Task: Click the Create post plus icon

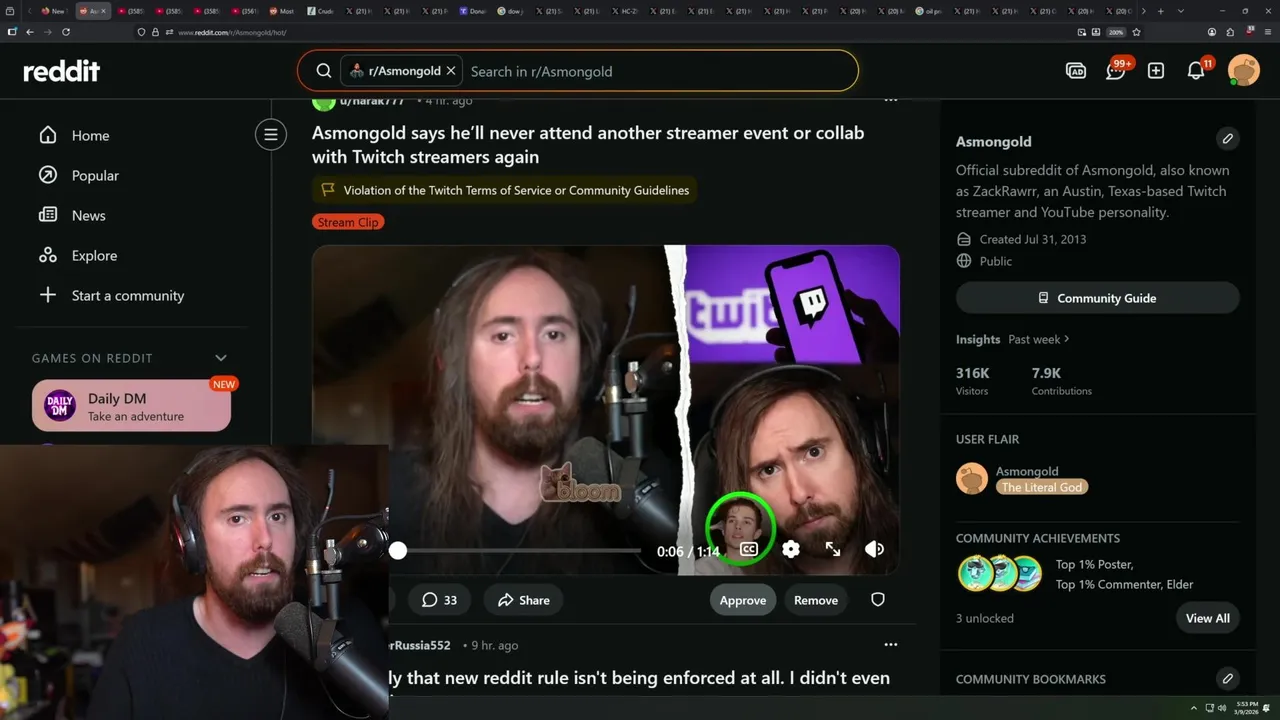Action: click(1156, 71)
